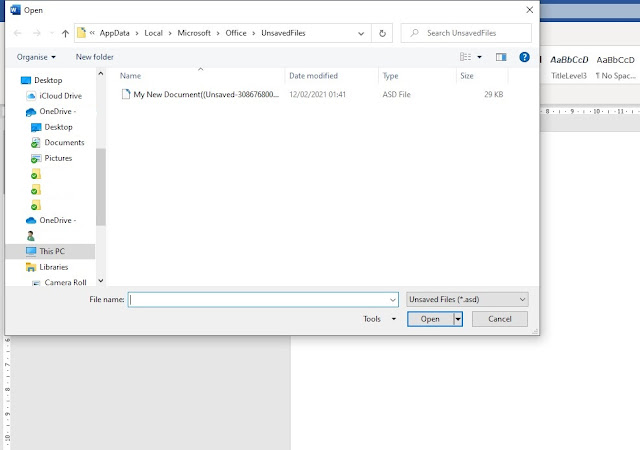The height and width of the screenshot is (450, 640).
Task: Click Office in the address path
Action: click(236, 33)
